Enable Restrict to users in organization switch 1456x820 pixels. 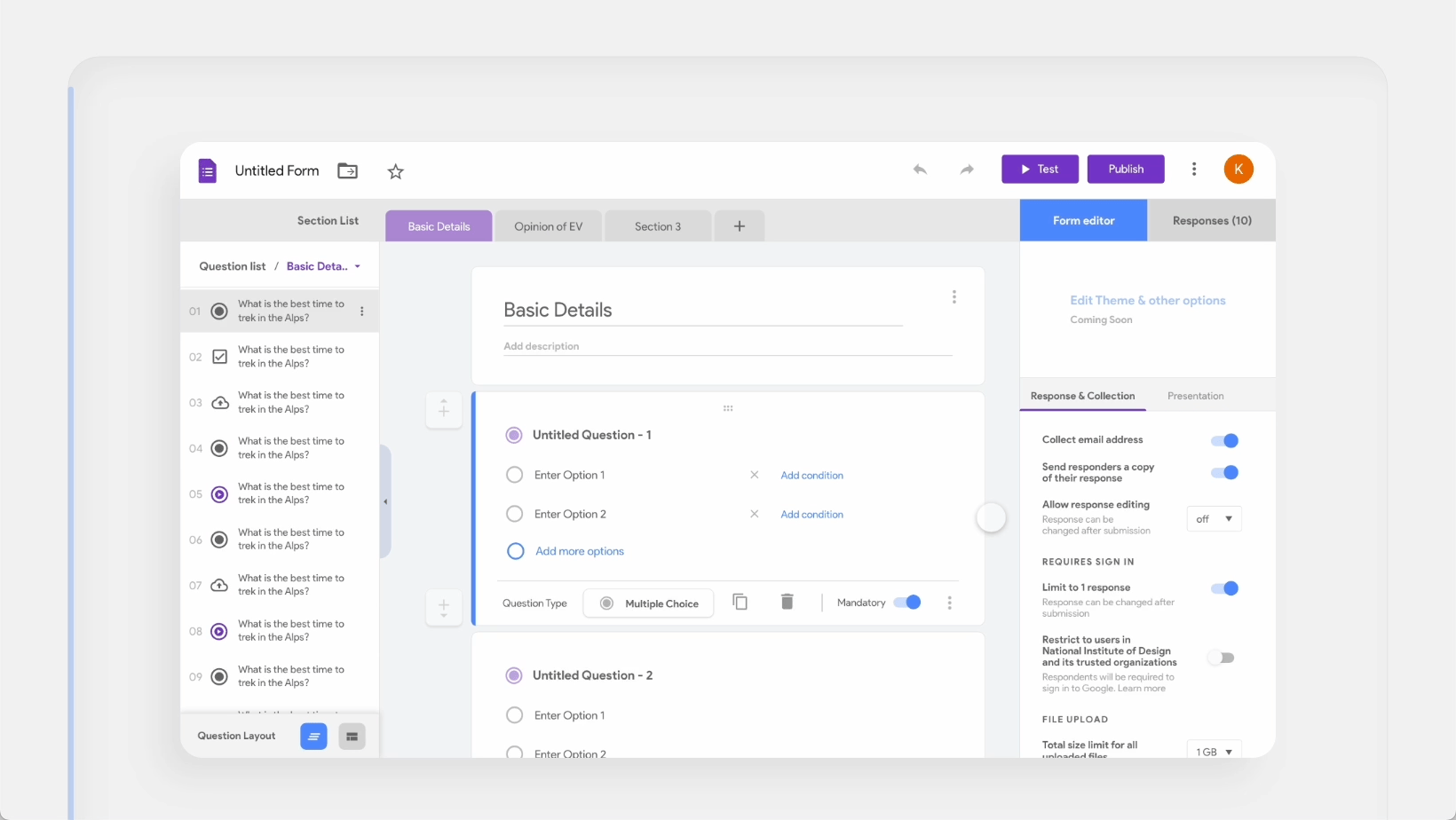pyautogui.click(x=1222, y=658)
